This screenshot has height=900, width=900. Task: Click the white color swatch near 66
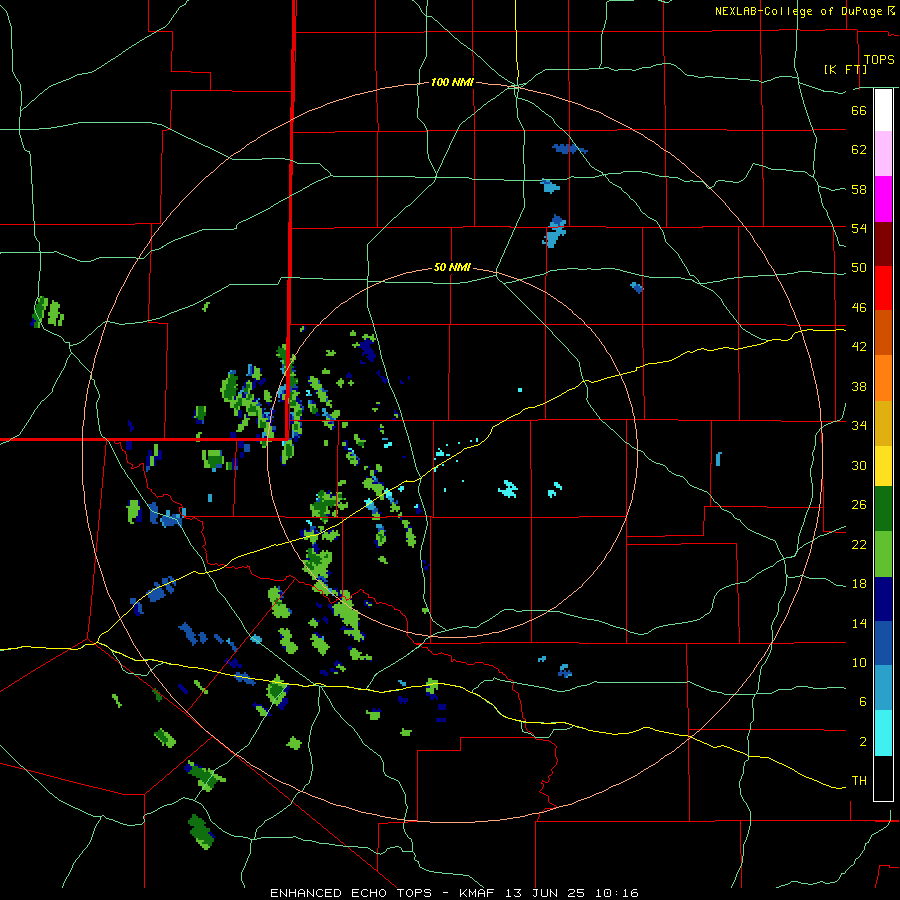[883, 110]
